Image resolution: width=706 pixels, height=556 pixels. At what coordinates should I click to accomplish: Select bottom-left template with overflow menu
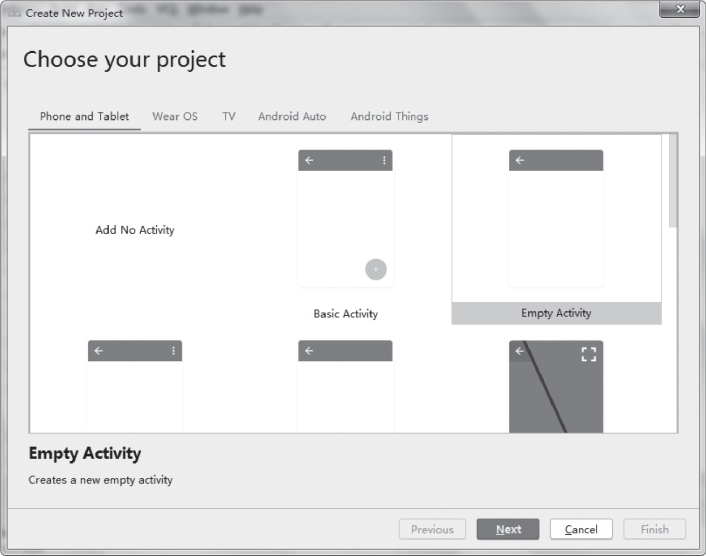point(135,387)
